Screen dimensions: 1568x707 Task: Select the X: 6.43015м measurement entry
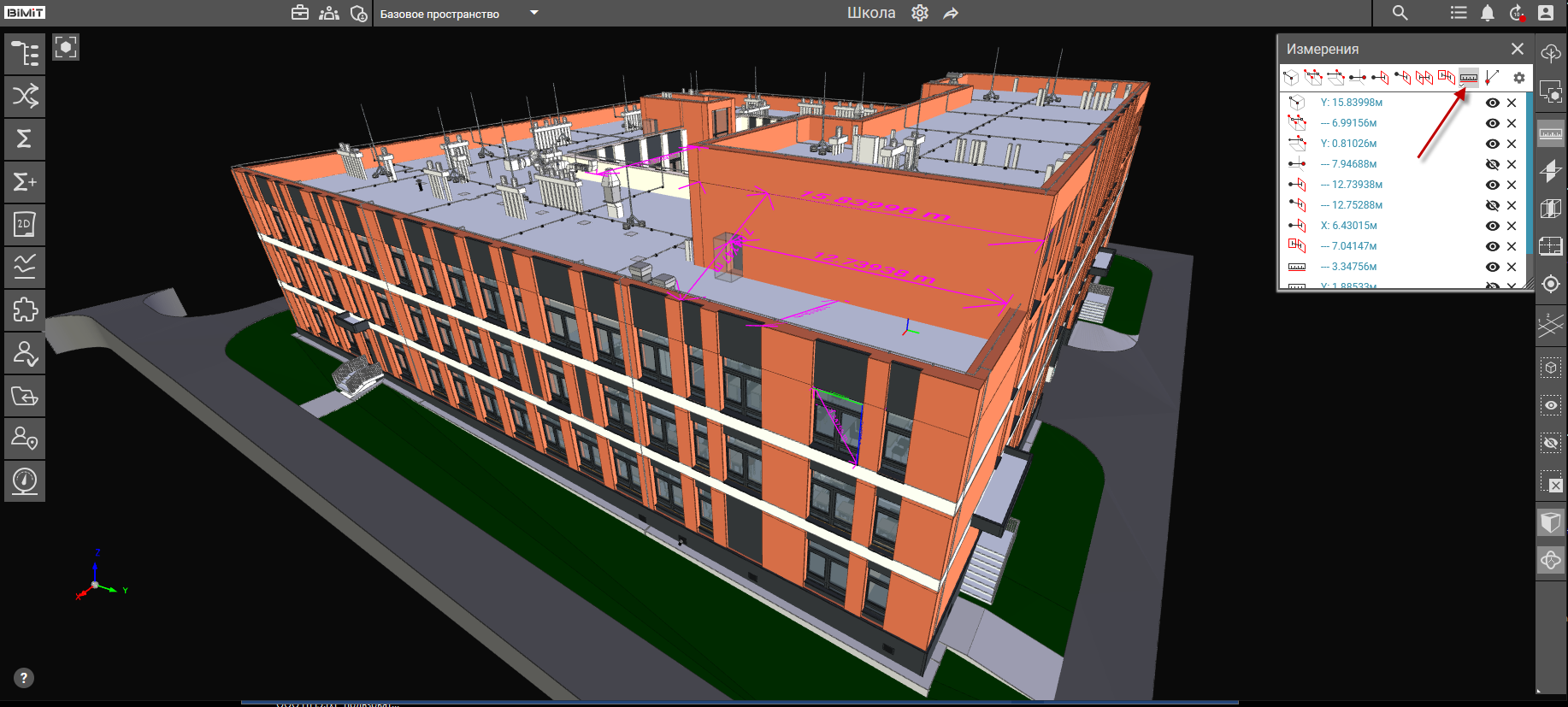click(1353, 226)
